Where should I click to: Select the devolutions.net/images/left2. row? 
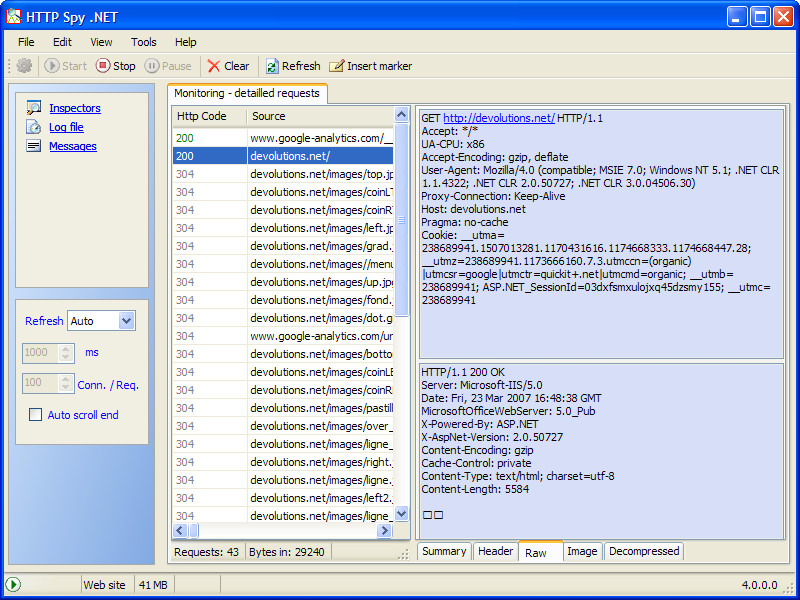(x=283, y=498)
